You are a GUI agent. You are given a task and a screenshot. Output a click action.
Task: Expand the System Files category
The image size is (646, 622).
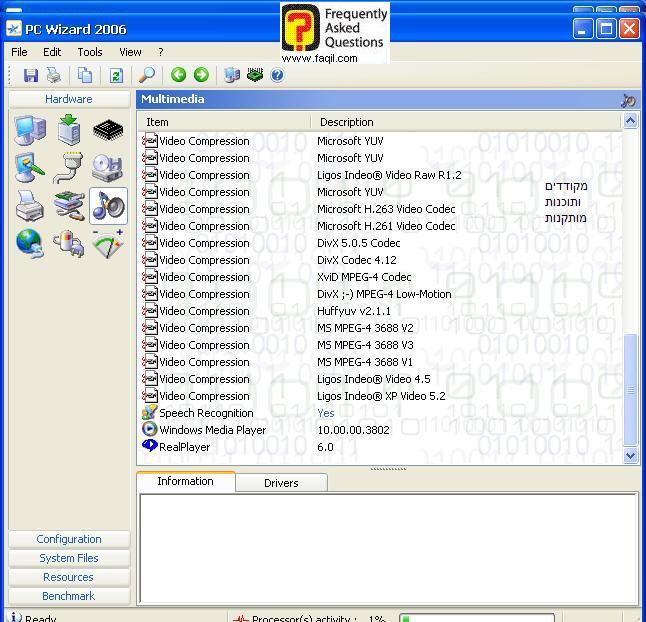pos(69,558)
